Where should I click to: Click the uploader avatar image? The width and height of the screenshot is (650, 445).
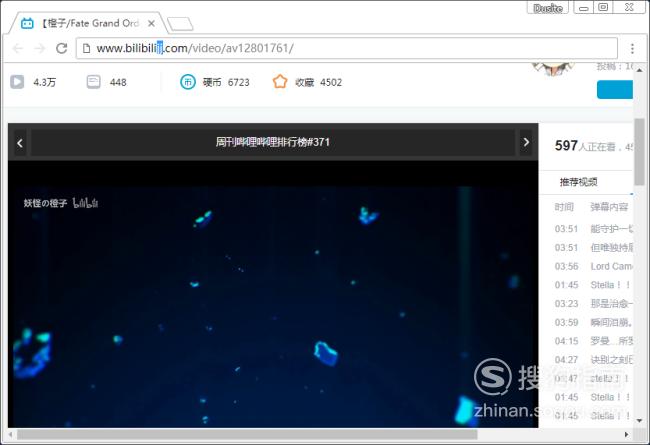pos(553,69)
